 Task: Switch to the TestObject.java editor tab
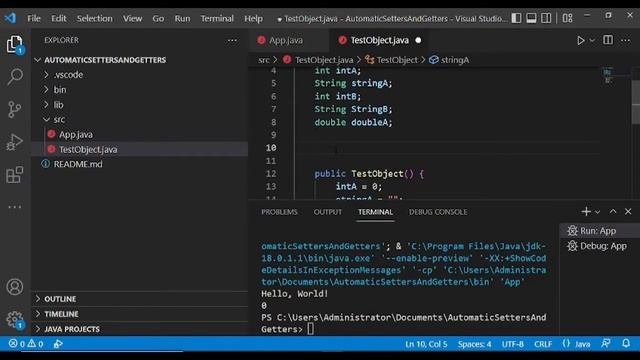tap(379, 40)
